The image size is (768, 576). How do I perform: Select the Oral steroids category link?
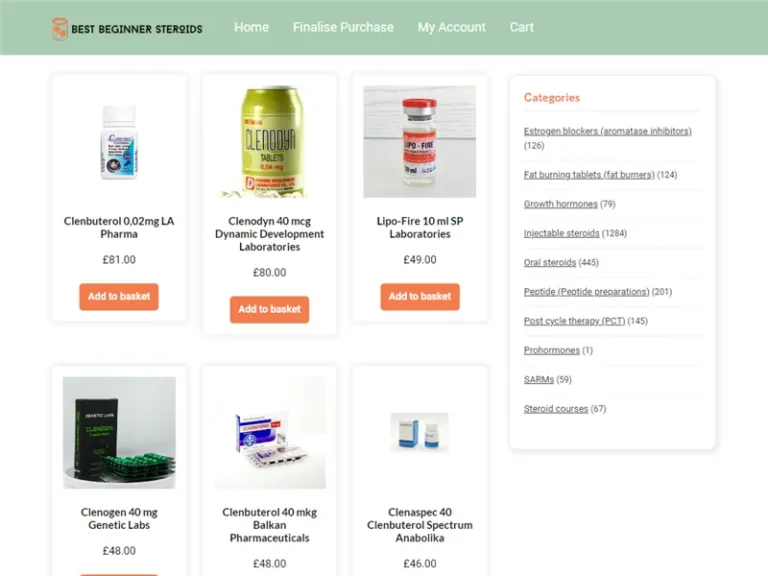tap(550, 263)
